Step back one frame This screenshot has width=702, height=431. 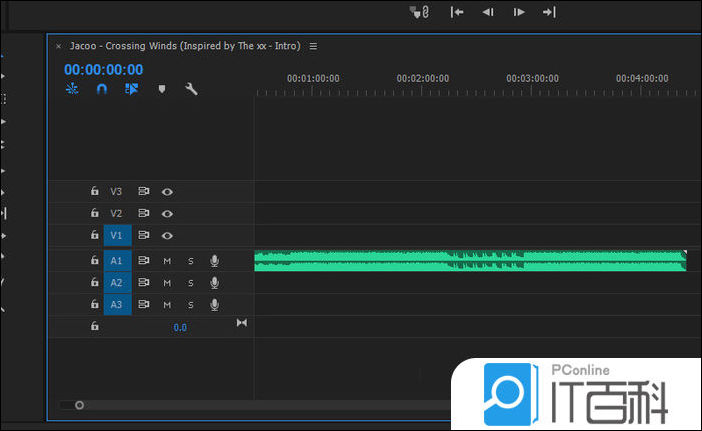(x=488, y=12)
